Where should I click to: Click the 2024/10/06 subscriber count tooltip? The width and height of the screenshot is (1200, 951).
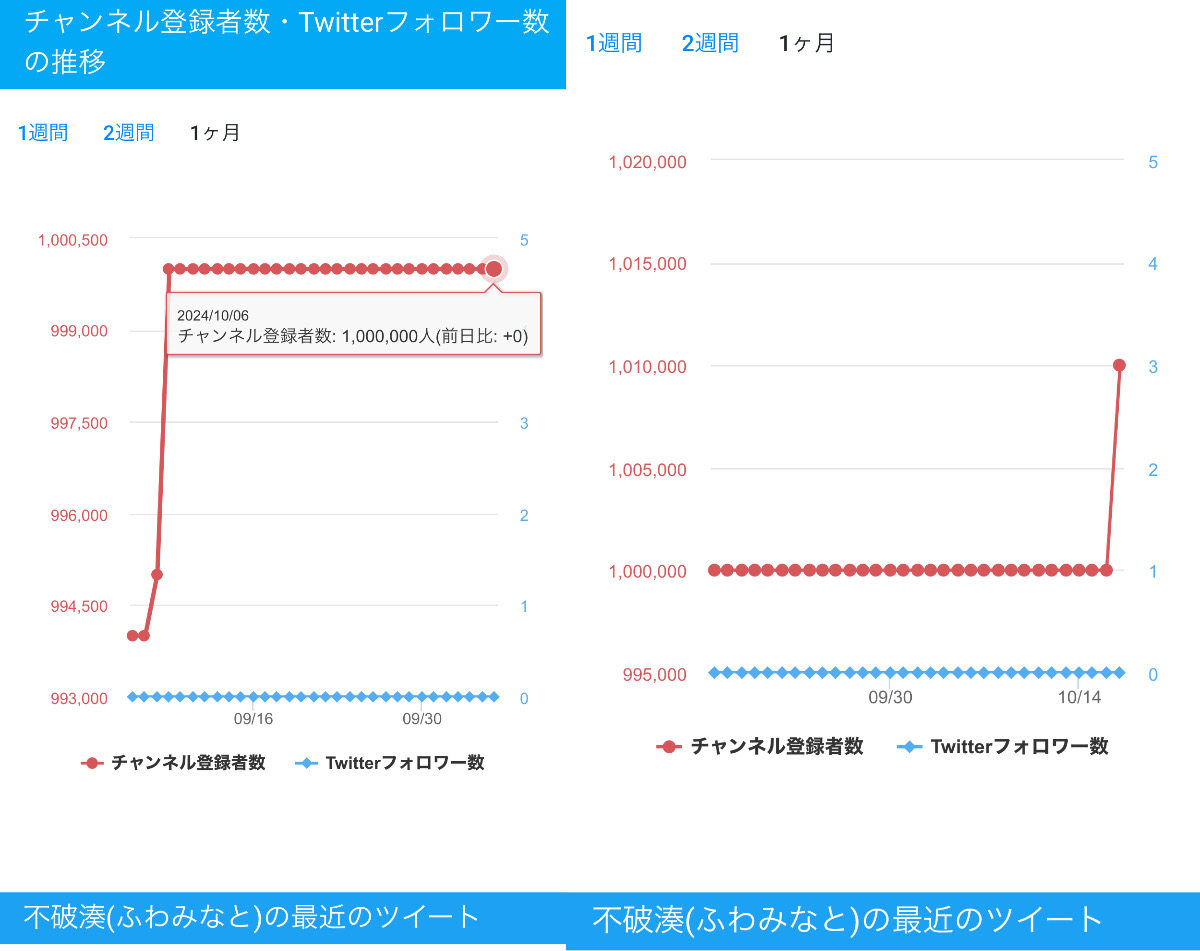[353, 325]
